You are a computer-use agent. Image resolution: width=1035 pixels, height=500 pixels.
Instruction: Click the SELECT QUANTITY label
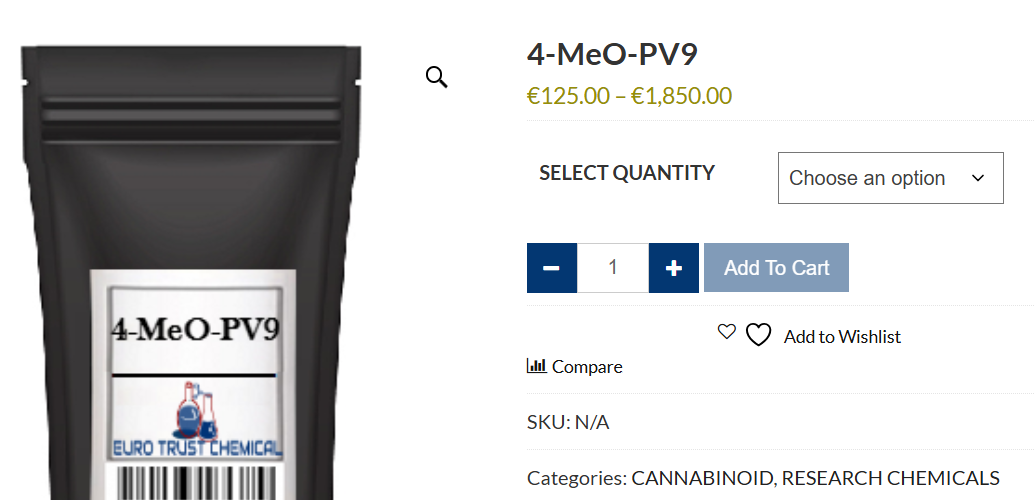point(627,173)
